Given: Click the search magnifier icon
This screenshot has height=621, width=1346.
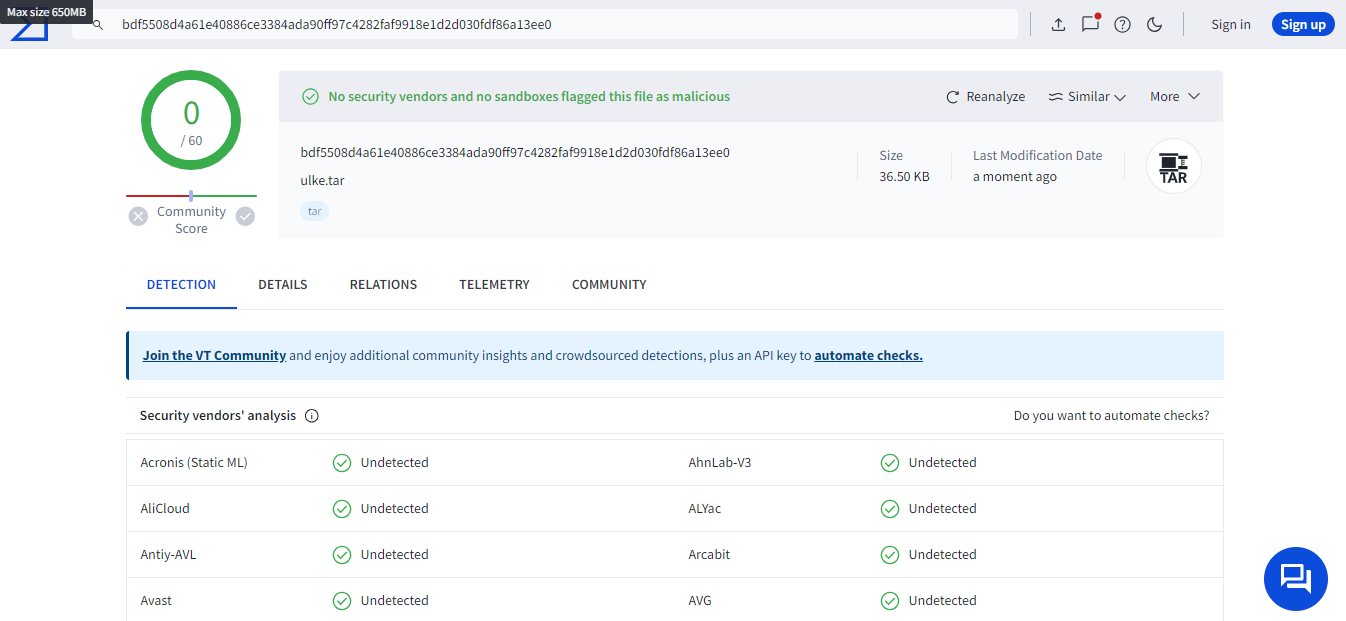Looking at the screenshot, I should point(98,24).
